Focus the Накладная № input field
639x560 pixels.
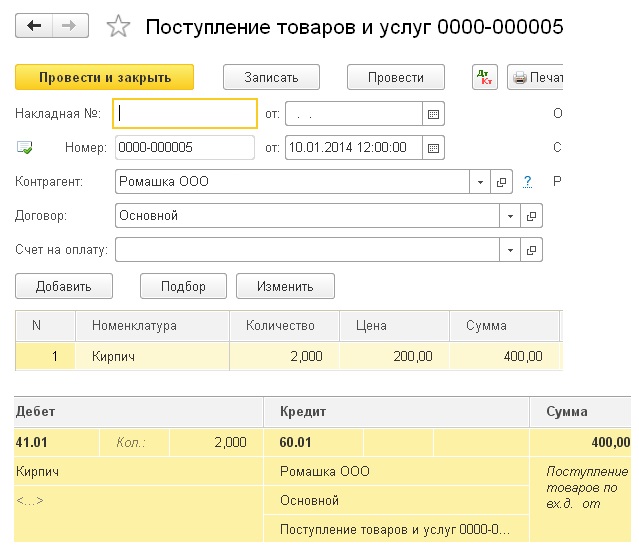point(185,113)
